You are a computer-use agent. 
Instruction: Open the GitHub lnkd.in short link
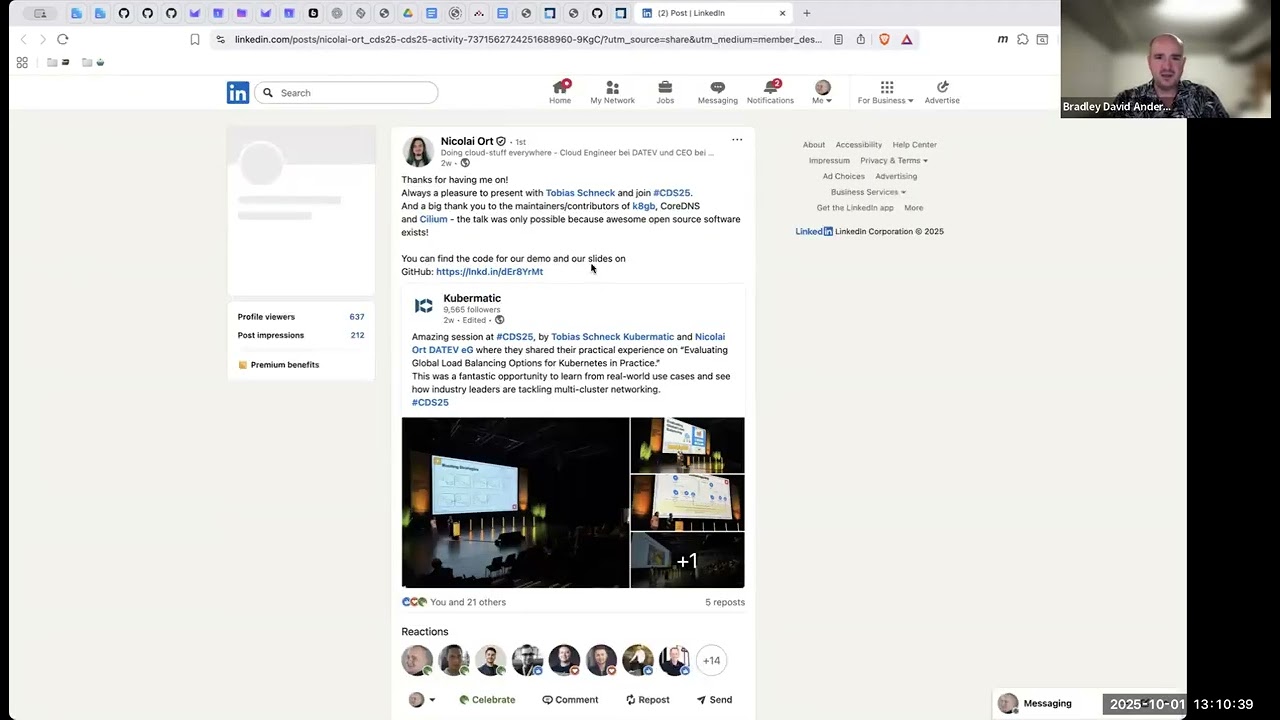tap(489, 272)
